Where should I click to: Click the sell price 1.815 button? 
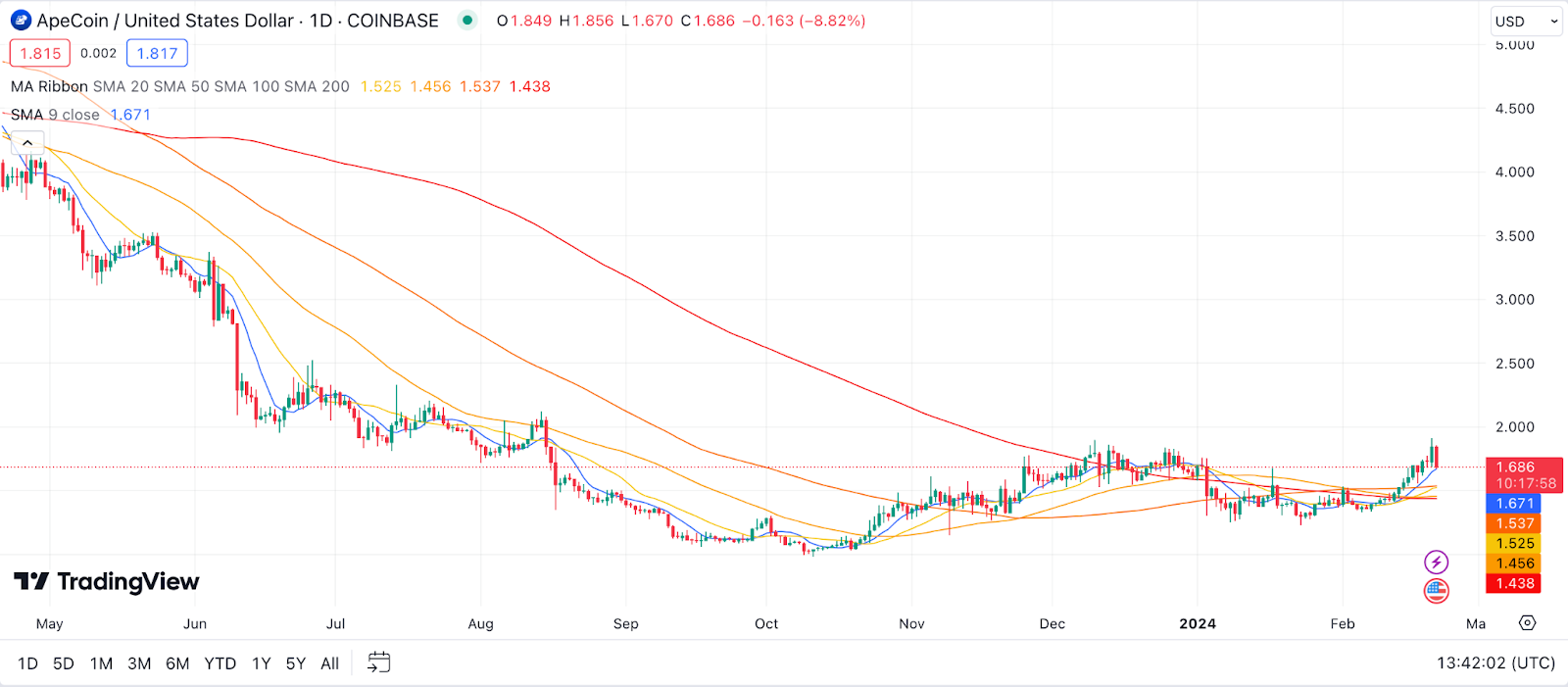point(40,53)
